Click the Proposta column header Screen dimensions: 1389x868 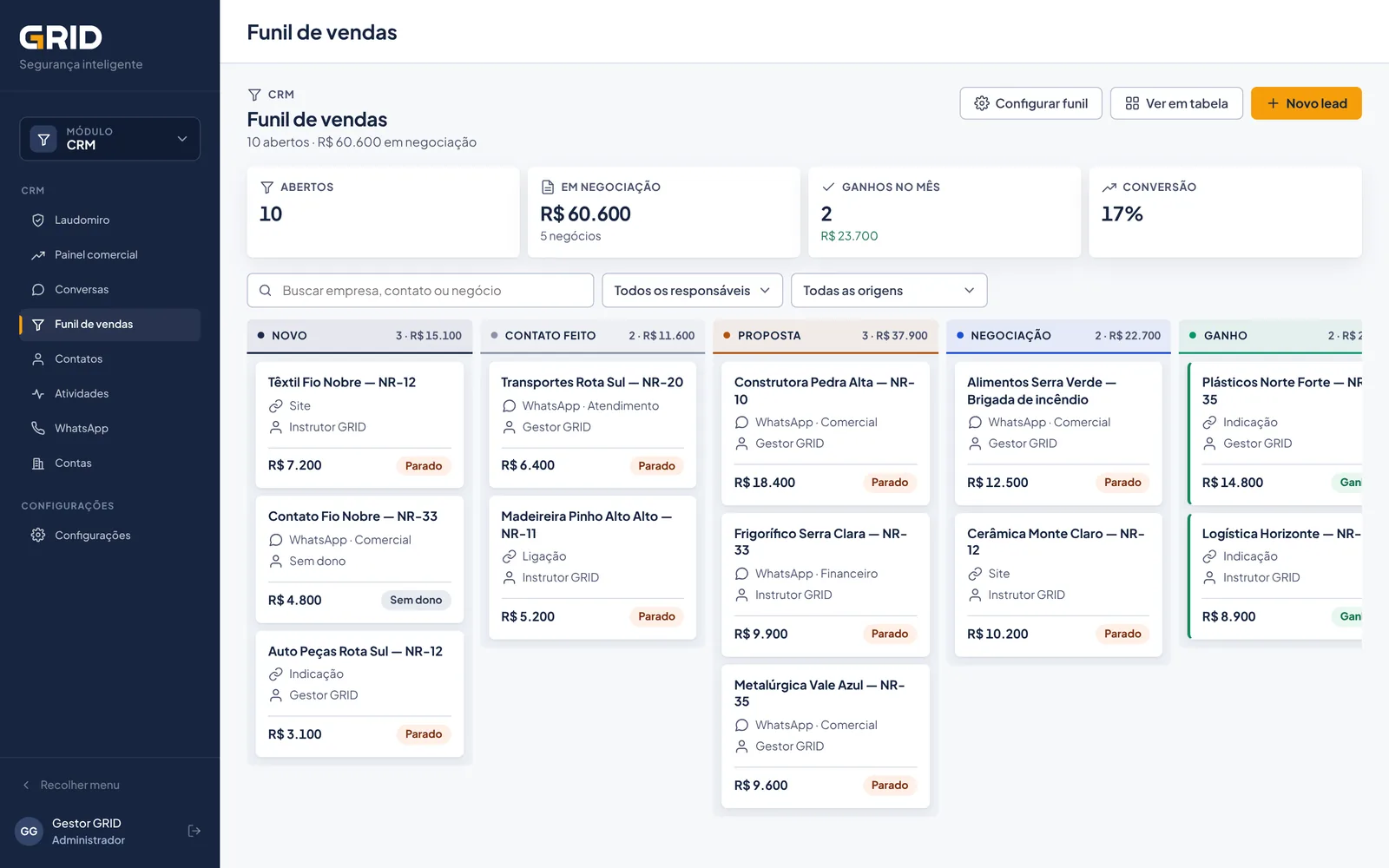tap(826, 336)
